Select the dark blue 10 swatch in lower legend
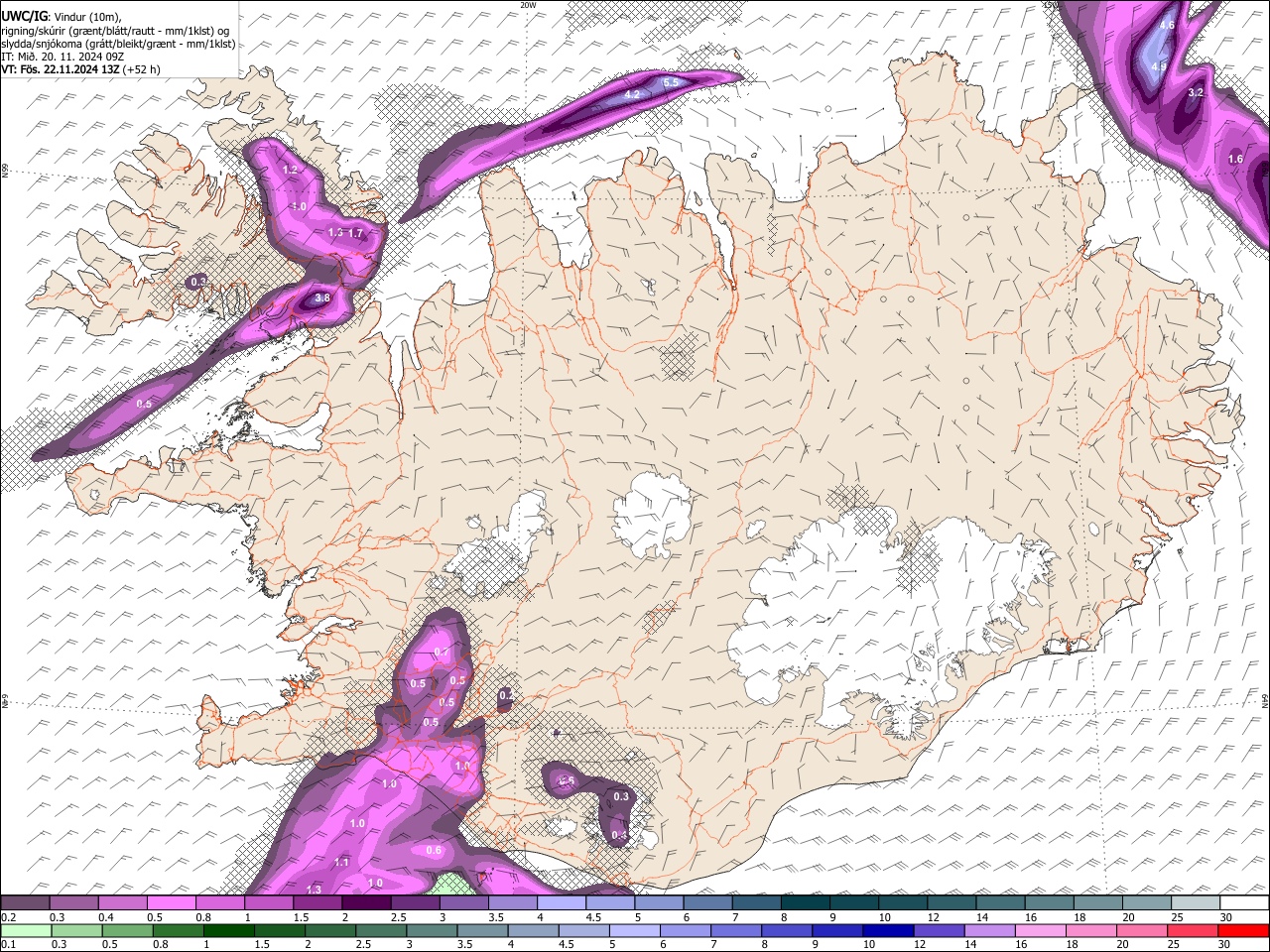The width and height of the screenshot is (1270, 952). [x=887, y=931]
